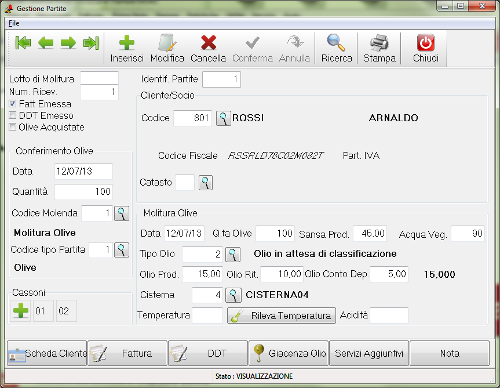Click Stato: VISUALIZZAZIONE status bar text
This screenshot has width=500, height=388.
[x=254, y=376]
